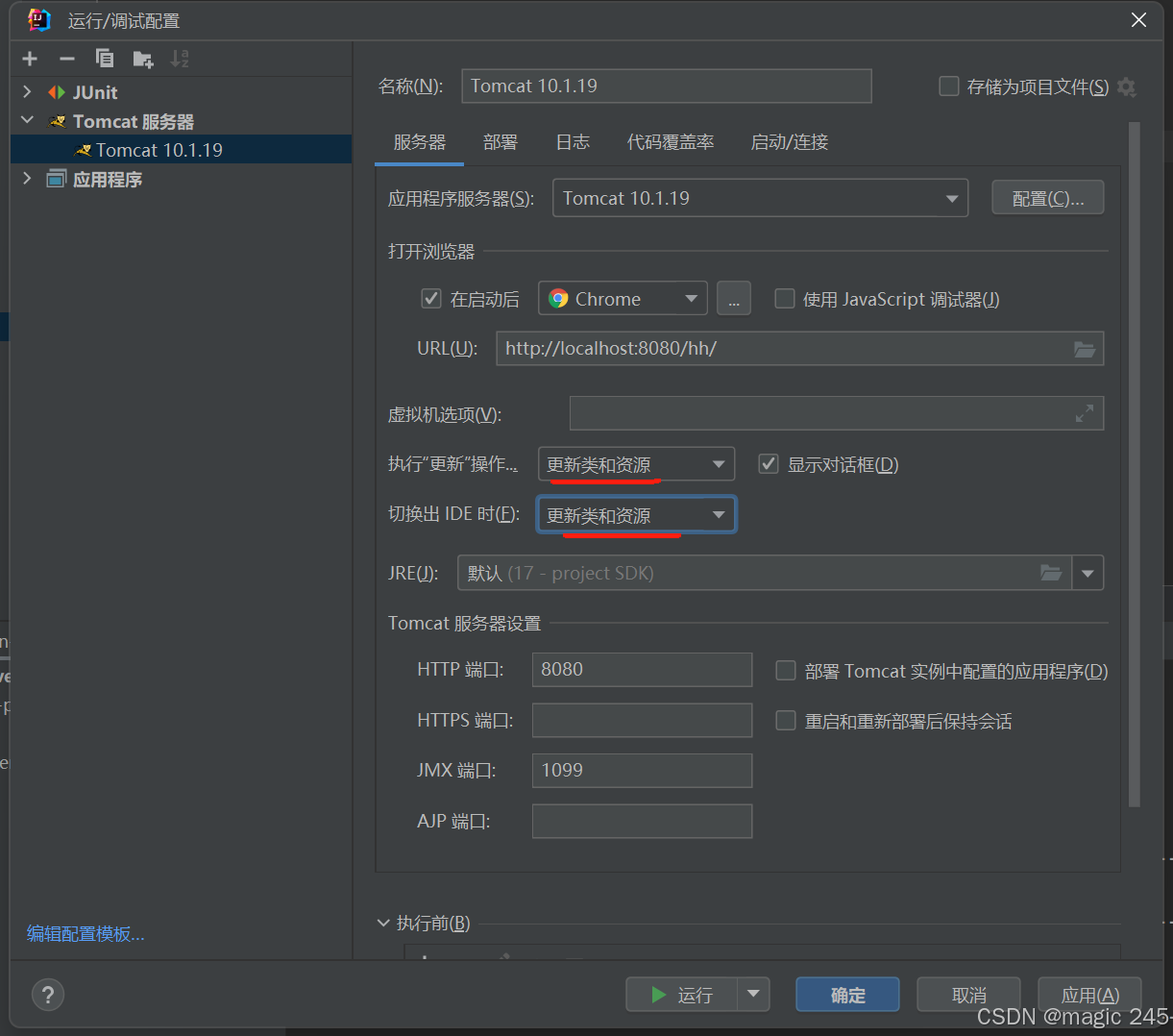
Task: Click the Configure button for application server
Action: tap(1048, 198)
